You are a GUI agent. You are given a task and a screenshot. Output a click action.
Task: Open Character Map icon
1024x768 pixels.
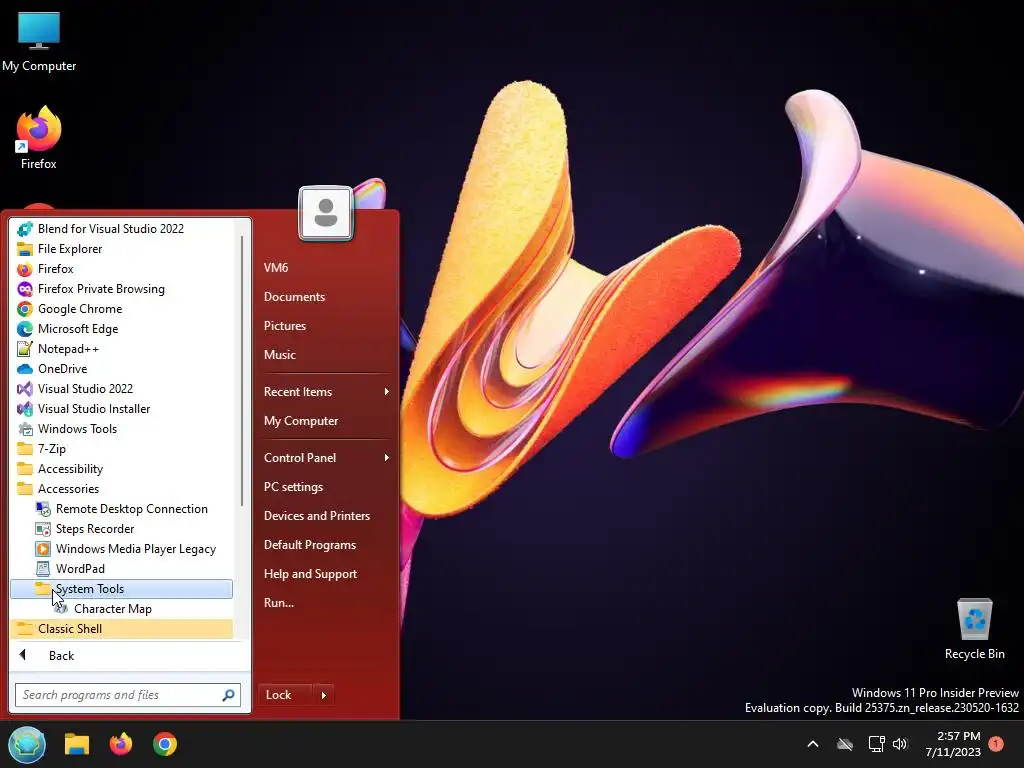click(61, 609)
